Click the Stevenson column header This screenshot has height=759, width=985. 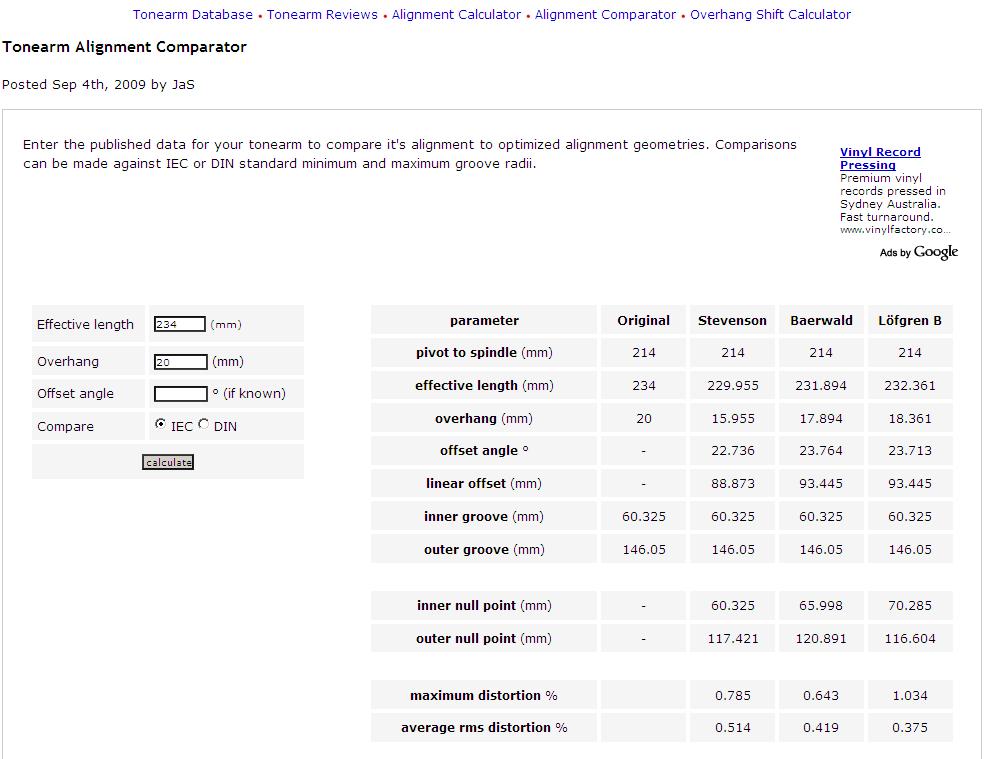click(732, 321)
